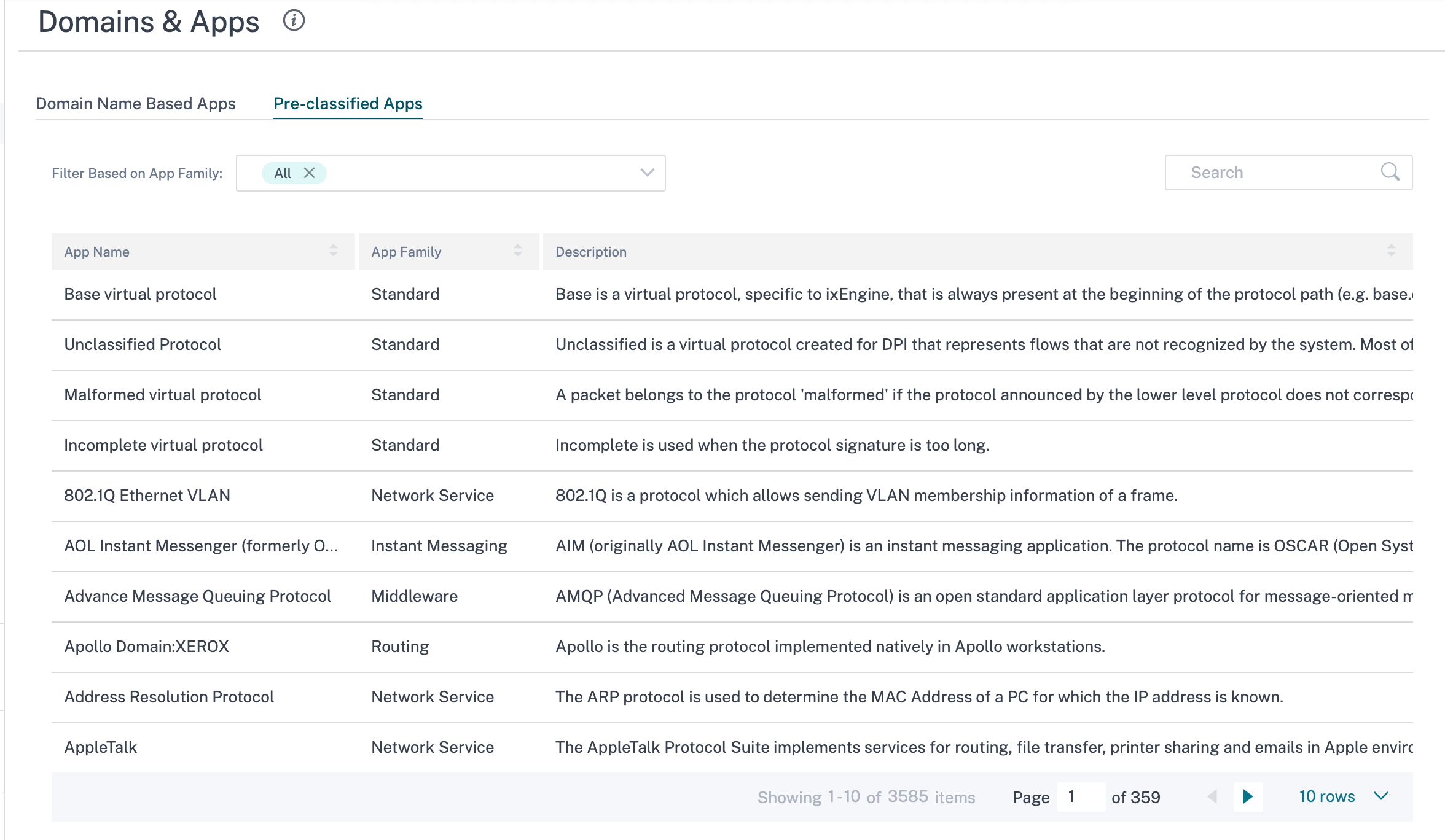Viewport: 1445px width, 840px height.
Task: Sort by App Family column arrows
Action: [518, 251]
